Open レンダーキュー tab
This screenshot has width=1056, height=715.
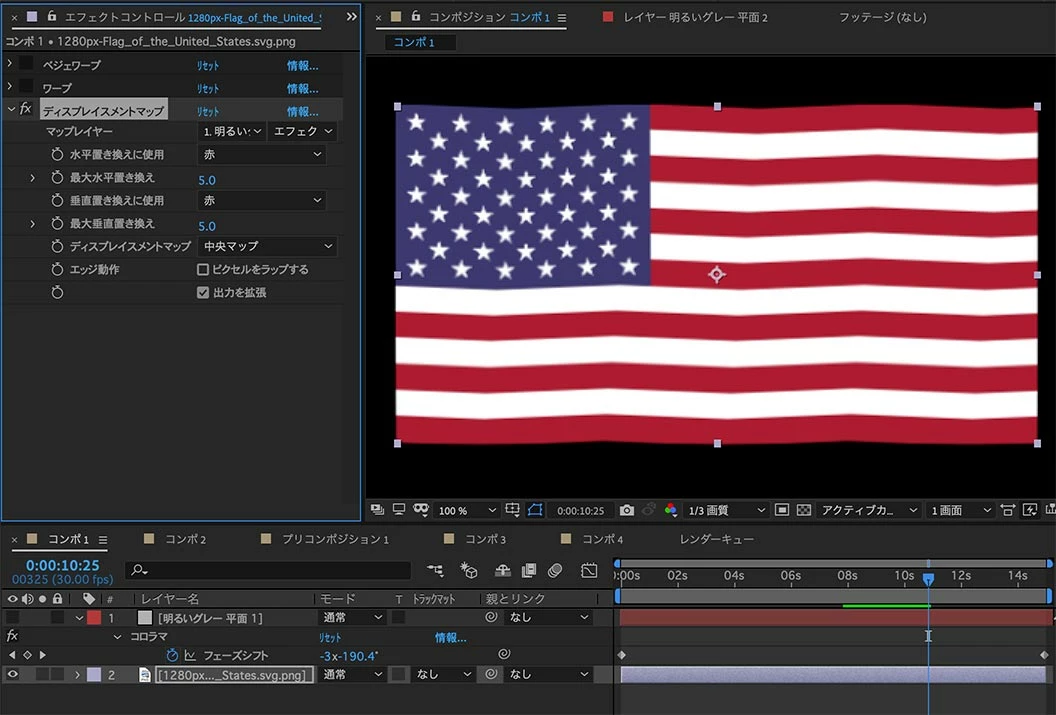(717, 539)
